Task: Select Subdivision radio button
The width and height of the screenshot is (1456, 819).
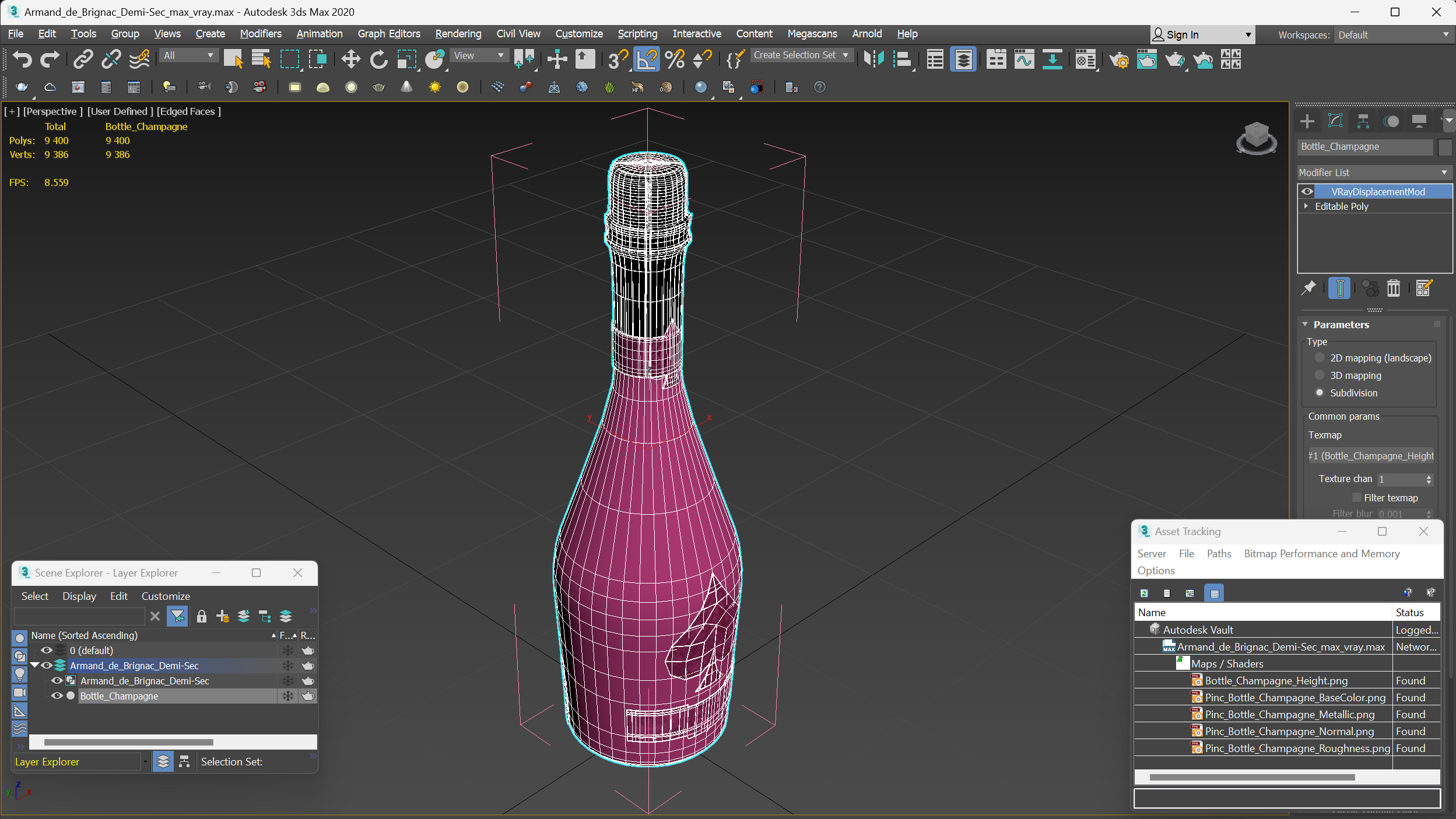Action: 1320,393
